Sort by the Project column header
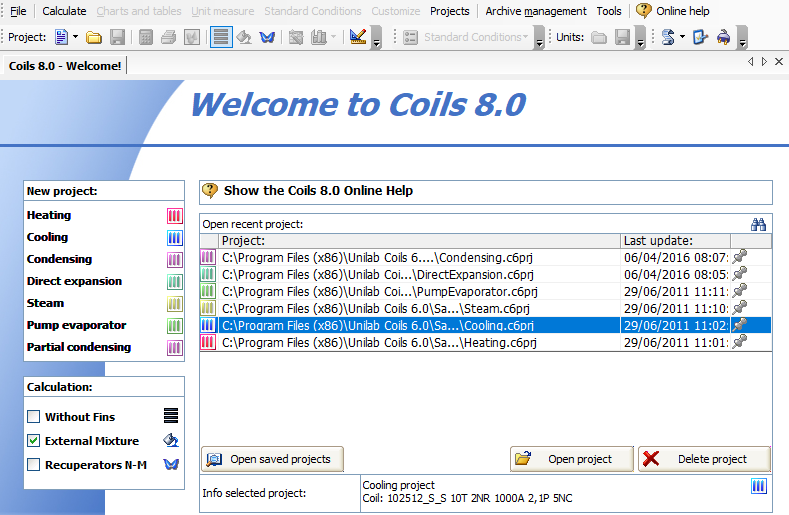The width and height of the screenshot is (789, 515). (419, 241)
